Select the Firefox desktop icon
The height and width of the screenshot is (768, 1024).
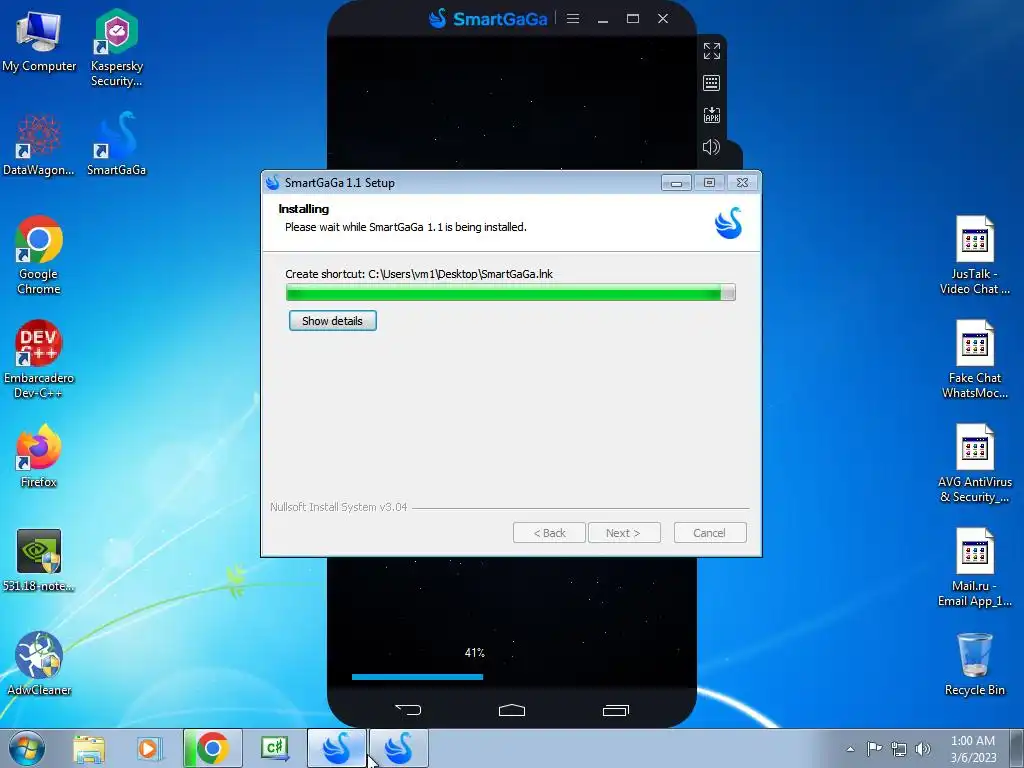click(39, 456)
